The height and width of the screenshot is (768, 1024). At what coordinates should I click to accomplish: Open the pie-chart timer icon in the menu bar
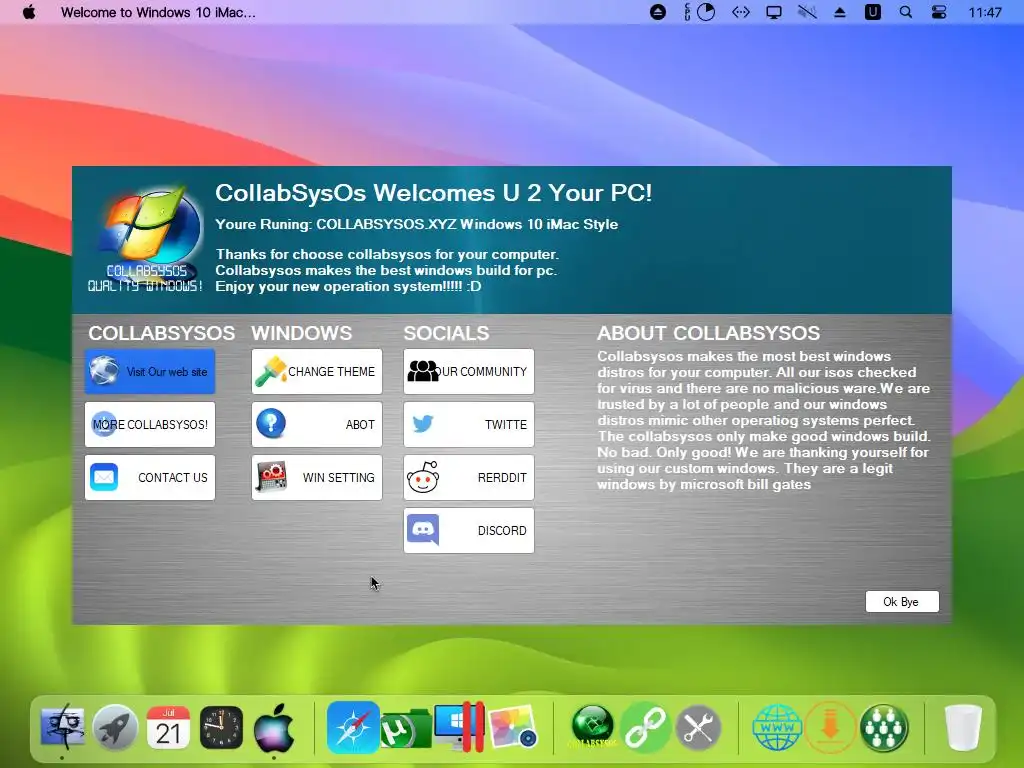707,12
